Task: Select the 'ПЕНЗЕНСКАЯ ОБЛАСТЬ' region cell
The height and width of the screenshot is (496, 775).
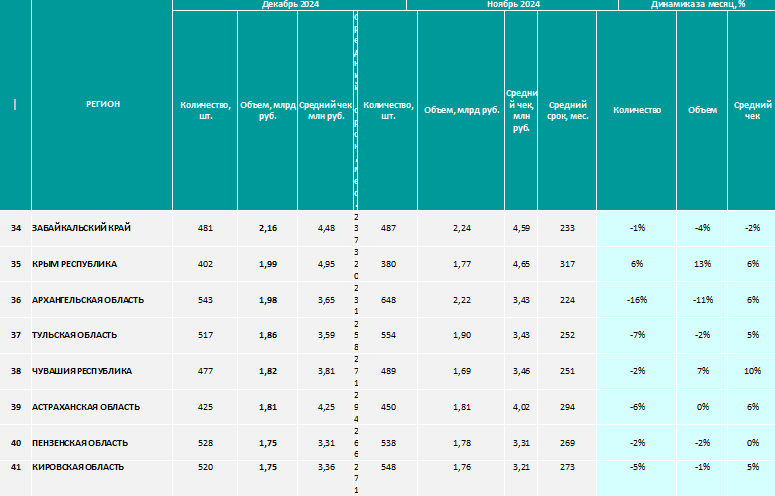Action: pyautogui.click(x=102, y=443)
